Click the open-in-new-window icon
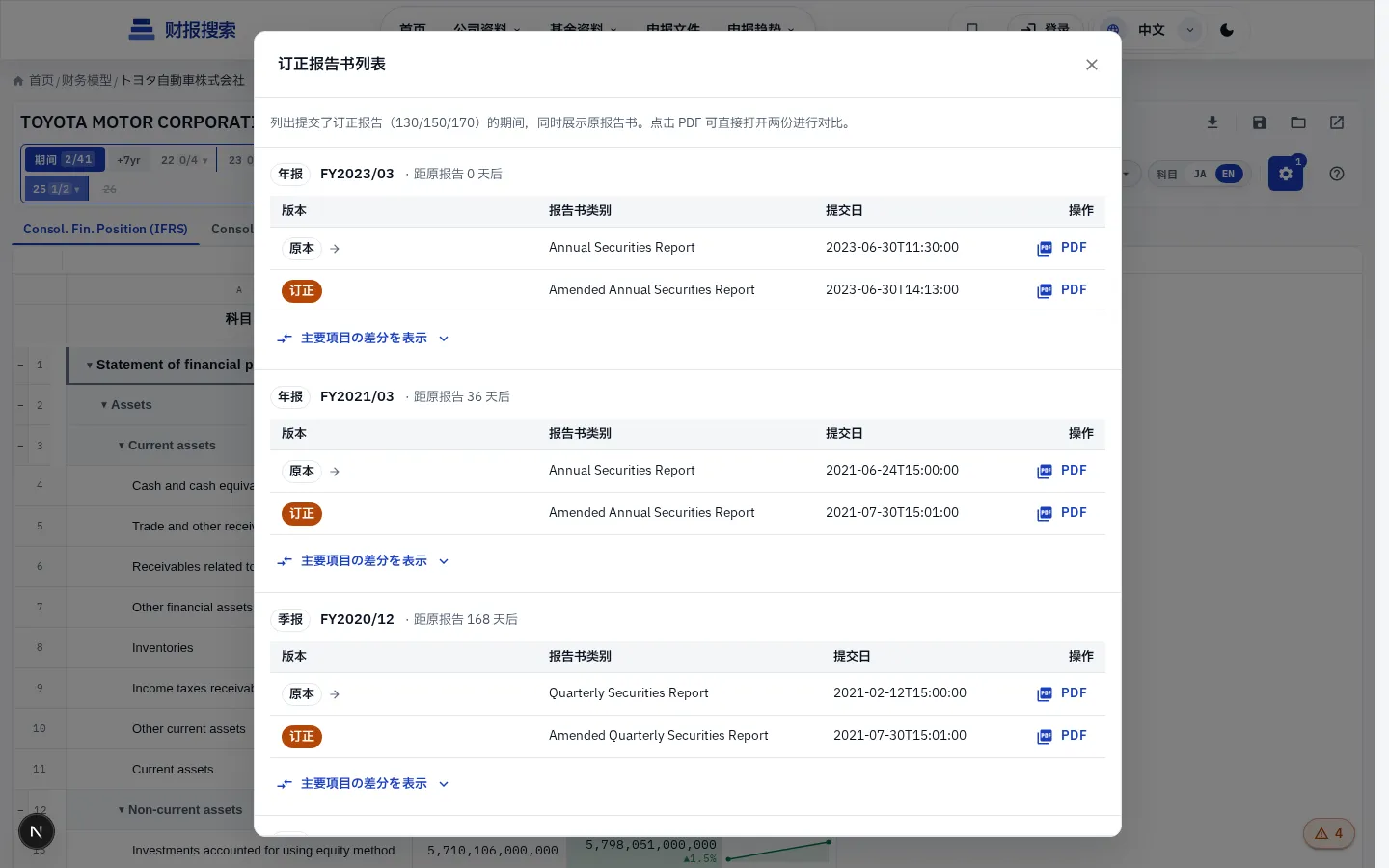Screen dimensions: 1389x868 (1337, 122)
